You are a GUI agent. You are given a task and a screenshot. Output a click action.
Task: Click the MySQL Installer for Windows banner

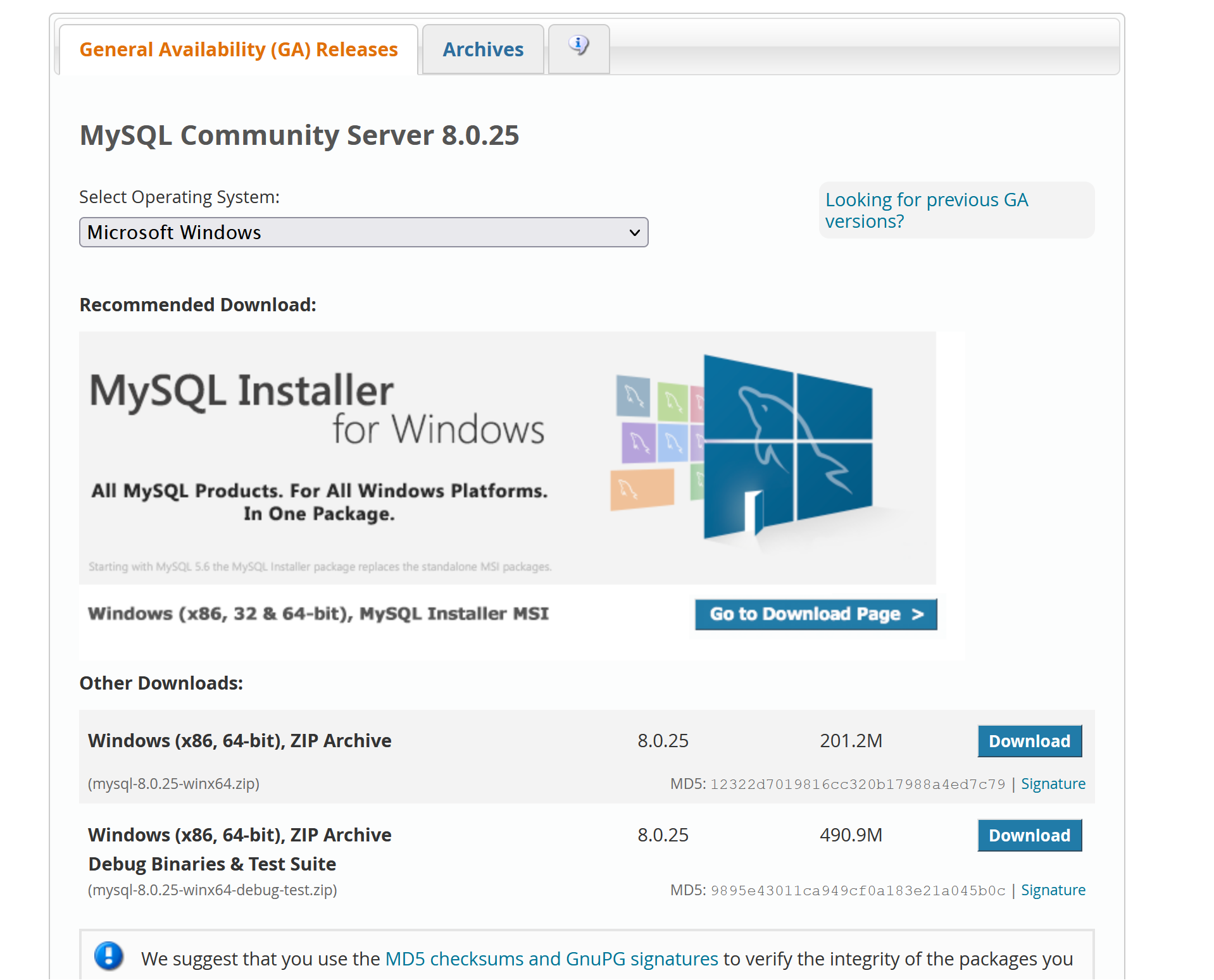[x=507, y=457]
